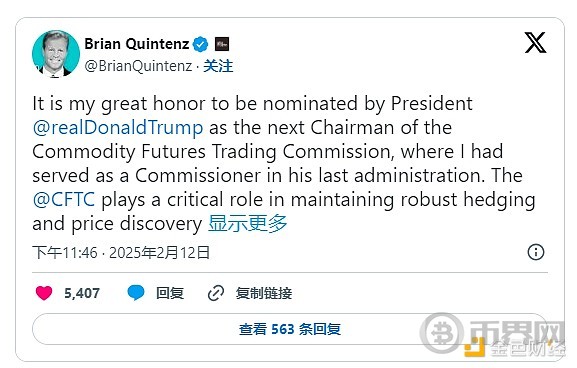Open Brian Quintenz's profile picture
Image resolution: width=577 pixels, height=368 pixels.
[x=56, y=54]
